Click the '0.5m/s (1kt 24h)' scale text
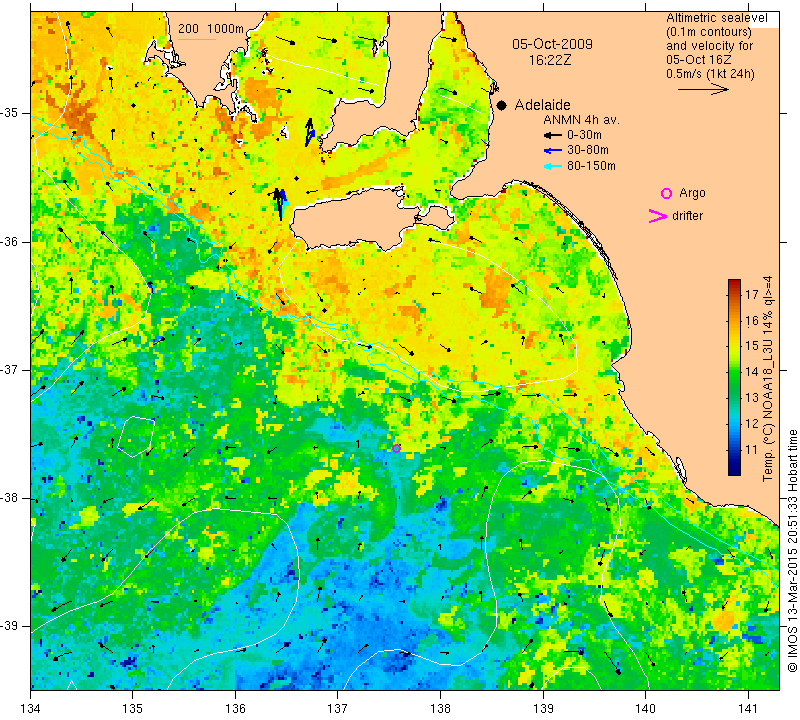 tap(710, 74)
